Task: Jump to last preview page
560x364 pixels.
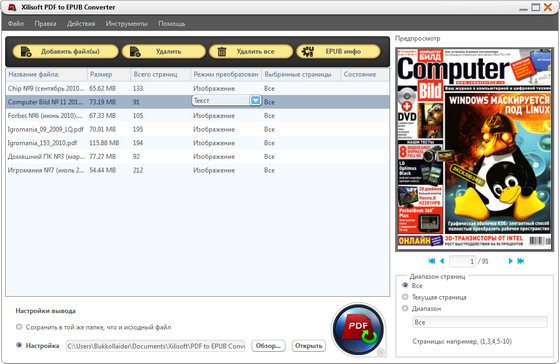Action: point(521,261)
